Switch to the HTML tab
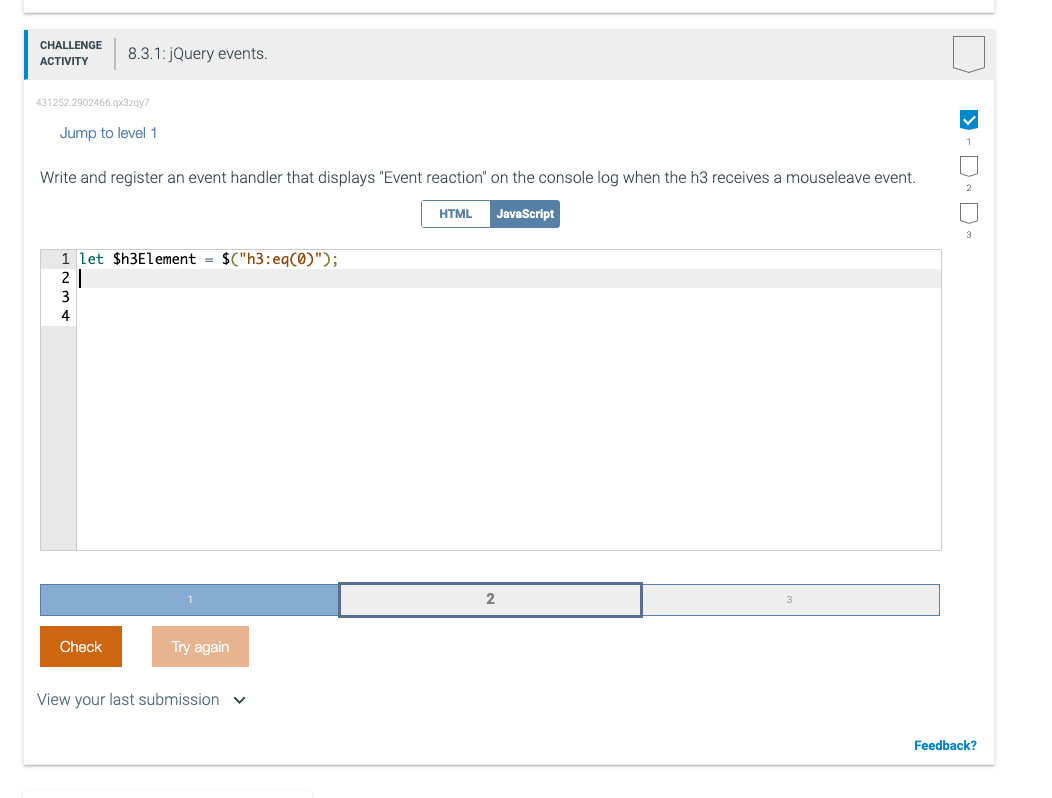 pos(456,213)
